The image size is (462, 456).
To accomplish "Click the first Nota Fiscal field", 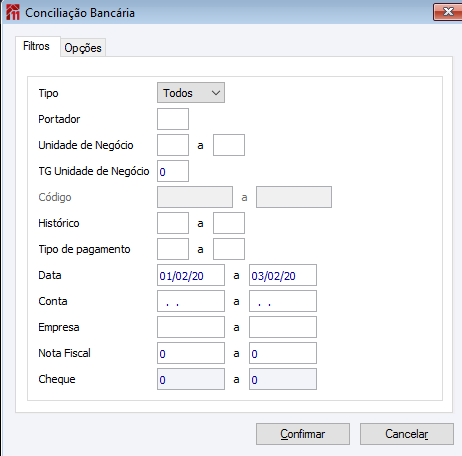I will point(191,353).
